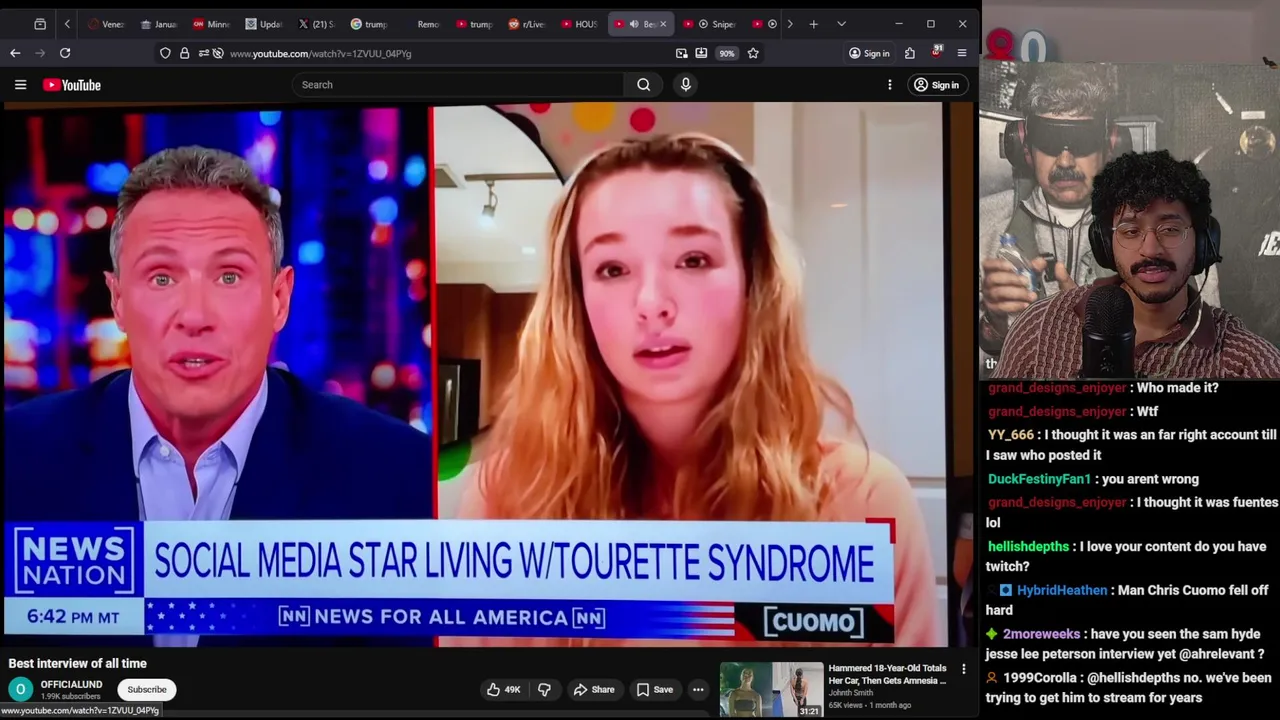Open the OFFICIALUND channel avatar
Image resolution: width=1280 pixels, height=720 pixels.
[20, 689]
